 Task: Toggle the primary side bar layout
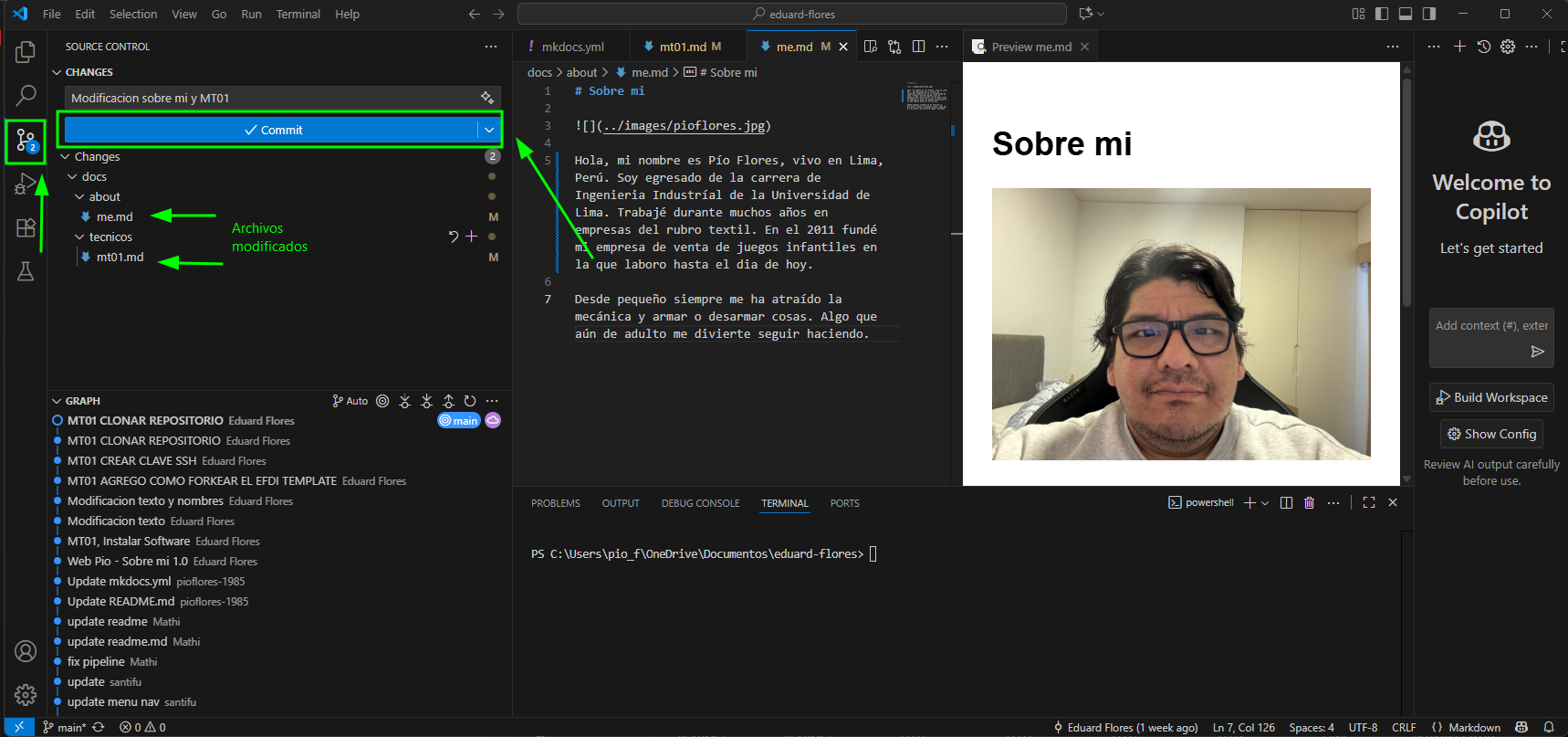pyautogui.click(x=1382, y=14)
